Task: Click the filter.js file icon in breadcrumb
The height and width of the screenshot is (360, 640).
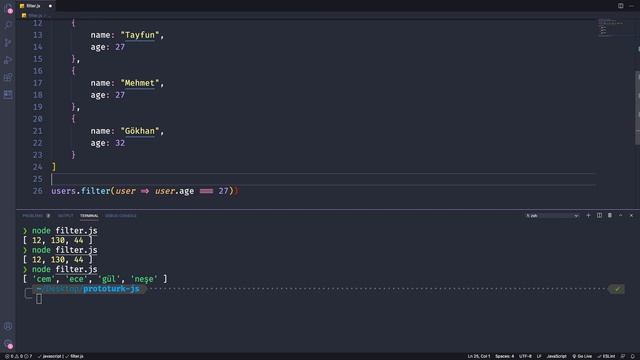Action: point(24,16)
